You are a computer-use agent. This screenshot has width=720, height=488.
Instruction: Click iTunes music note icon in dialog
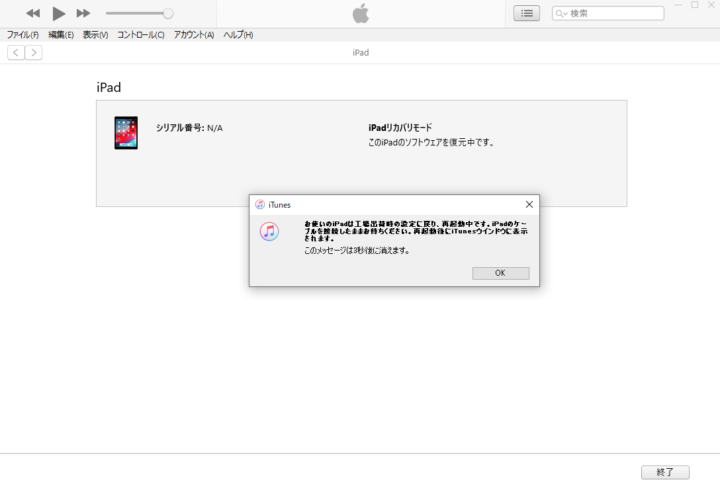270,231
